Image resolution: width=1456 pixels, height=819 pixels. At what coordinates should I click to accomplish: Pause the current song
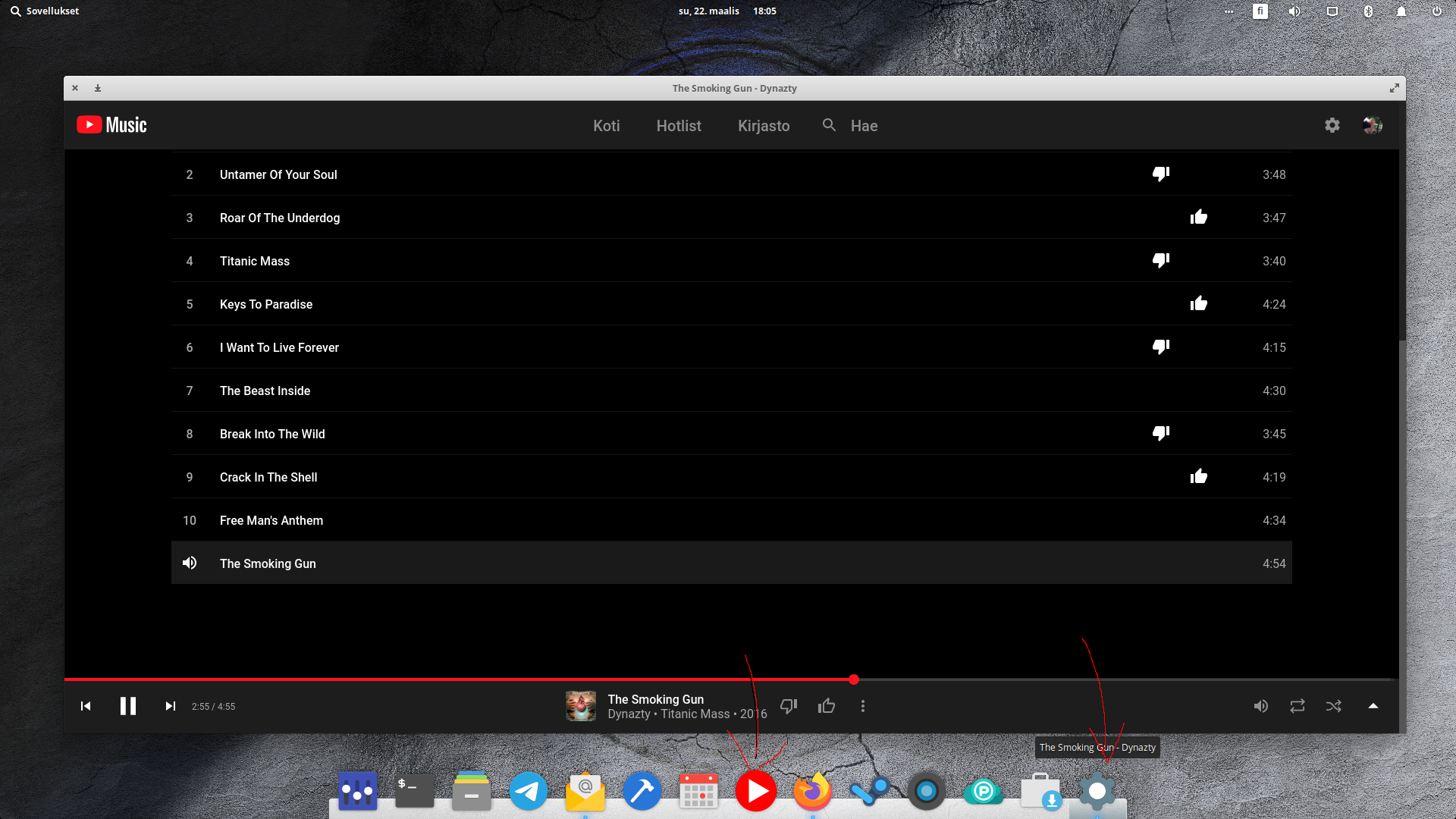click(127, 706)
